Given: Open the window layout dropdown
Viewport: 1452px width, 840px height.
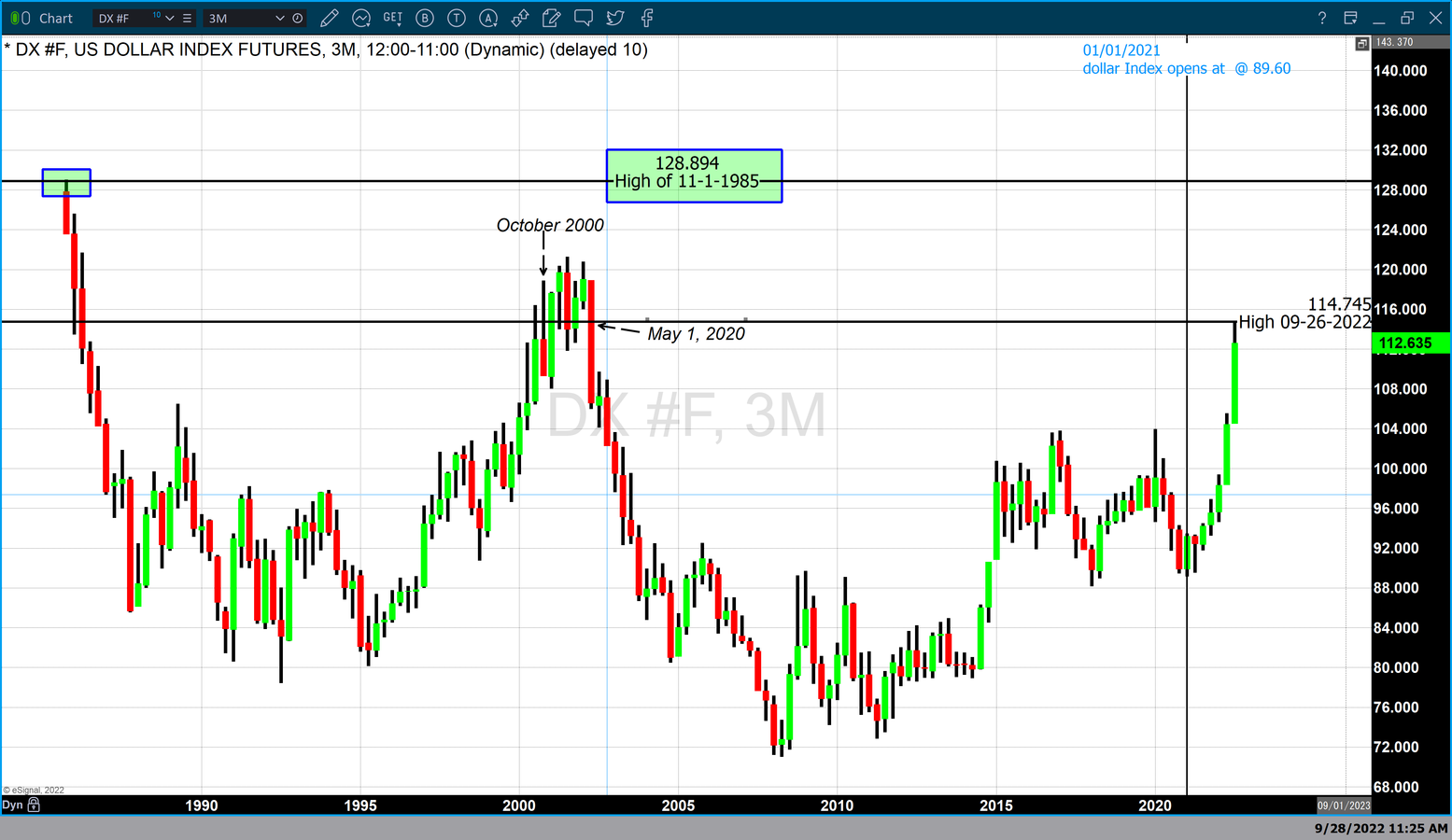Looking at the screenshot, I should (x=1350, y=18).
